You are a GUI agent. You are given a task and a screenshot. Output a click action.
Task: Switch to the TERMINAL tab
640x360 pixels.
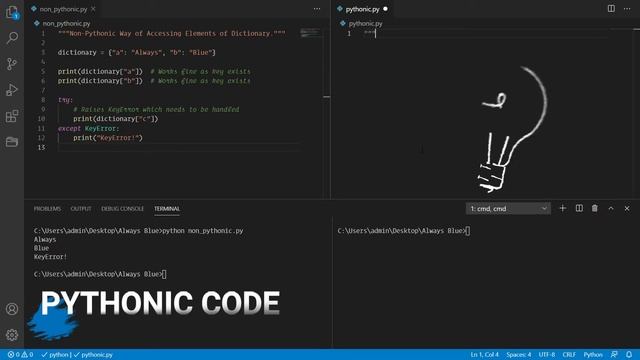pos(167,209)
